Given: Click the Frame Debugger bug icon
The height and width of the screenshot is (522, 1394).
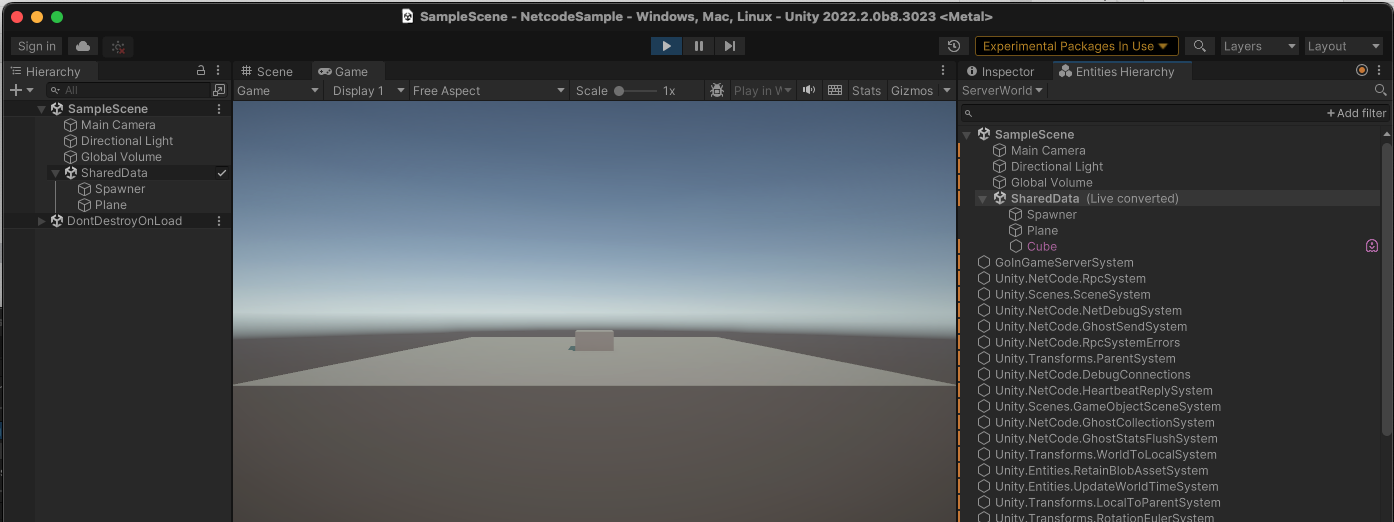Looking at the screenshot, I should tap(717, 90).
